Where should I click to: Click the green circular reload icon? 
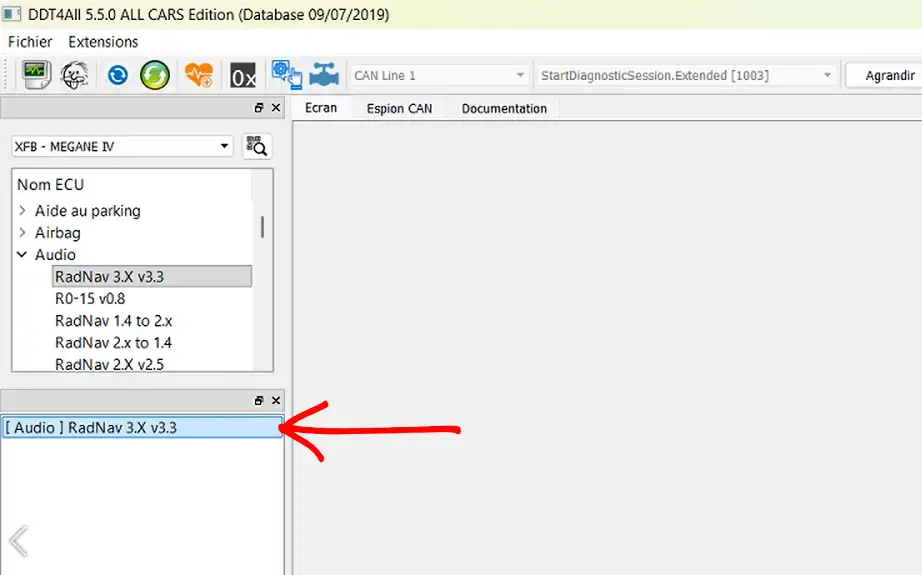pyautogui.click(x=155, y=75)
